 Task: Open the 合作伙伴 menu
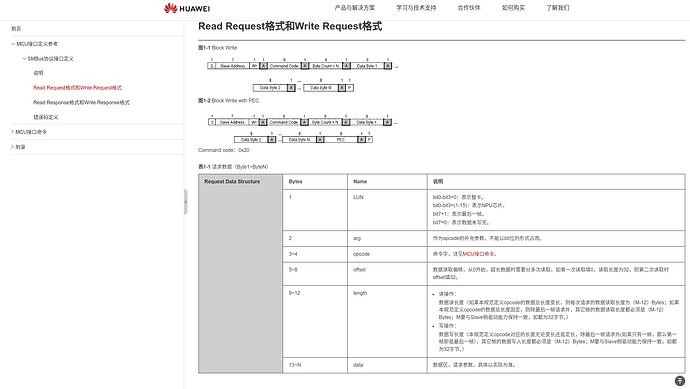click(x=469, y=8)
